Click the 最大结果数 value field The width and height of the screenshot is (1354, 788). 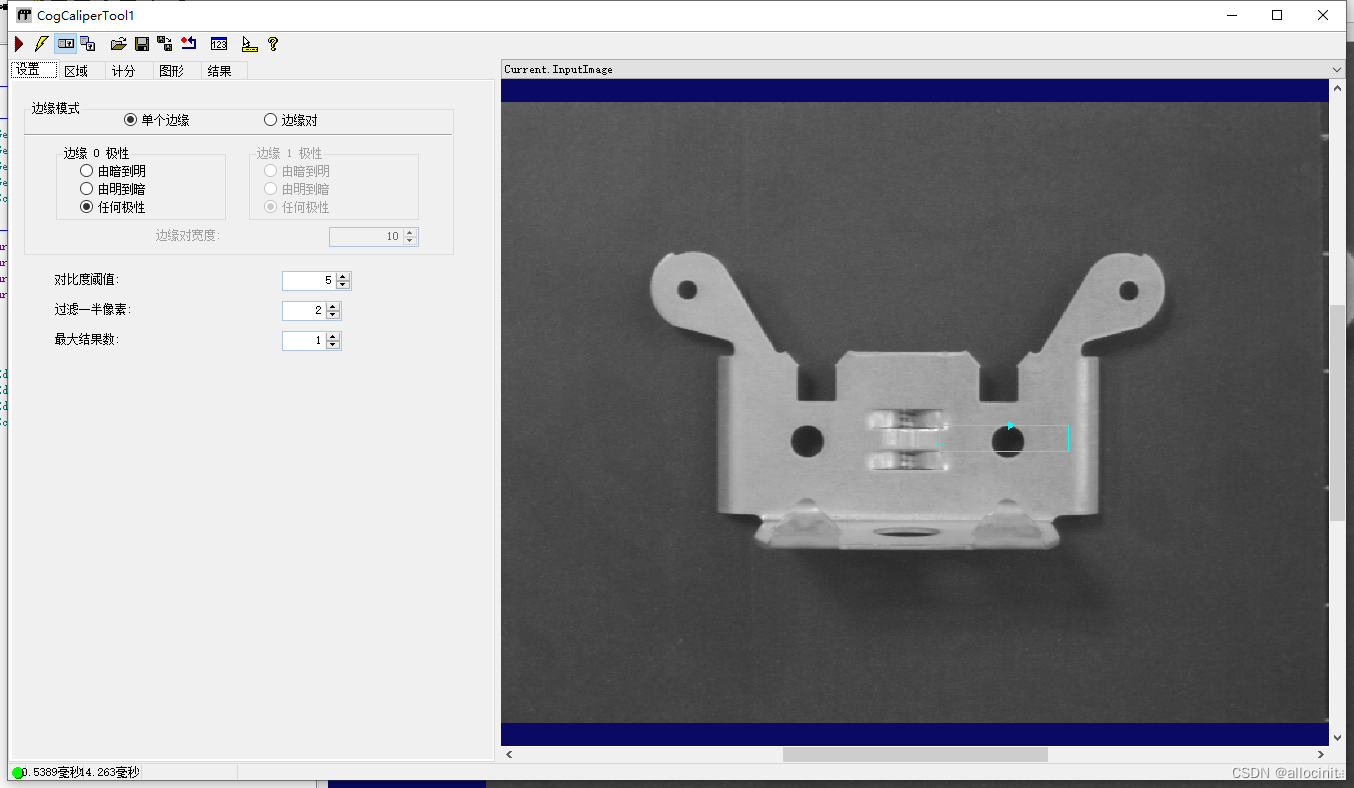tap(304, 341)
